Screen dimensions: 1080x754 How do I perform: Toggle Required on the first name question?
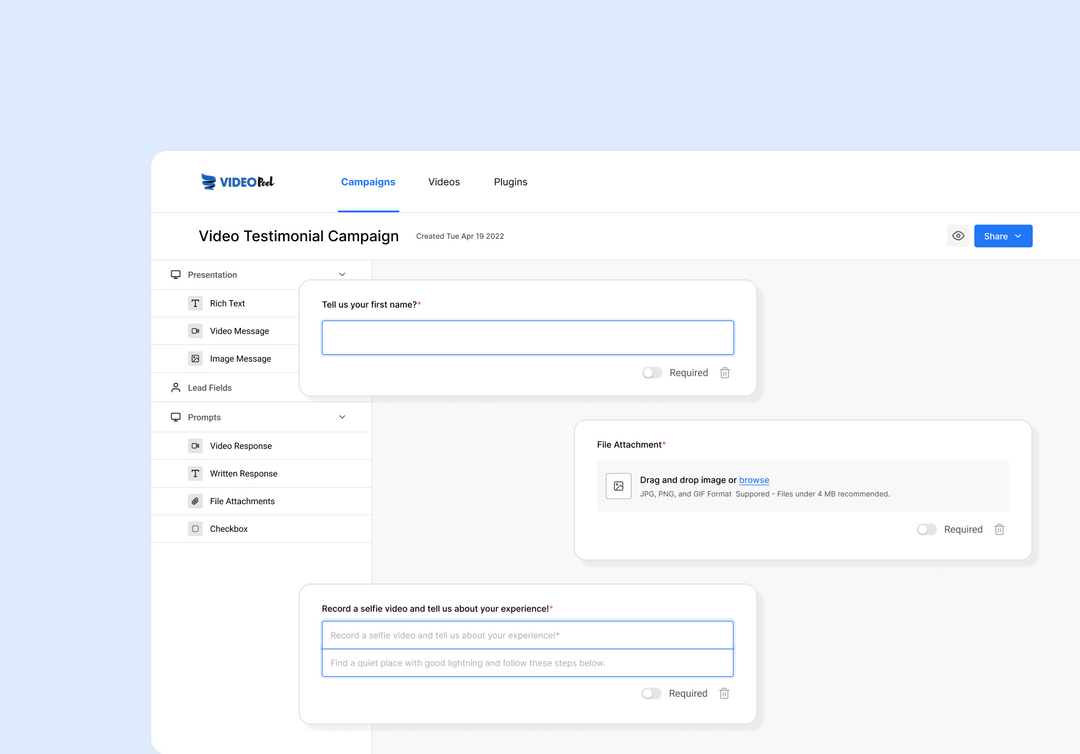coord(651,372)
